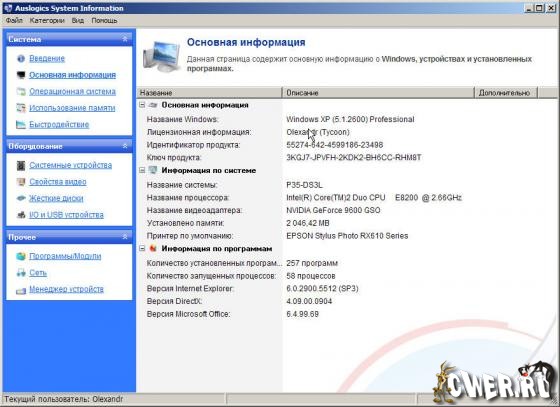This screenshot has width=560, height=407.
Task: Collapse the Система sidebar panel
Action: (125, 39)
